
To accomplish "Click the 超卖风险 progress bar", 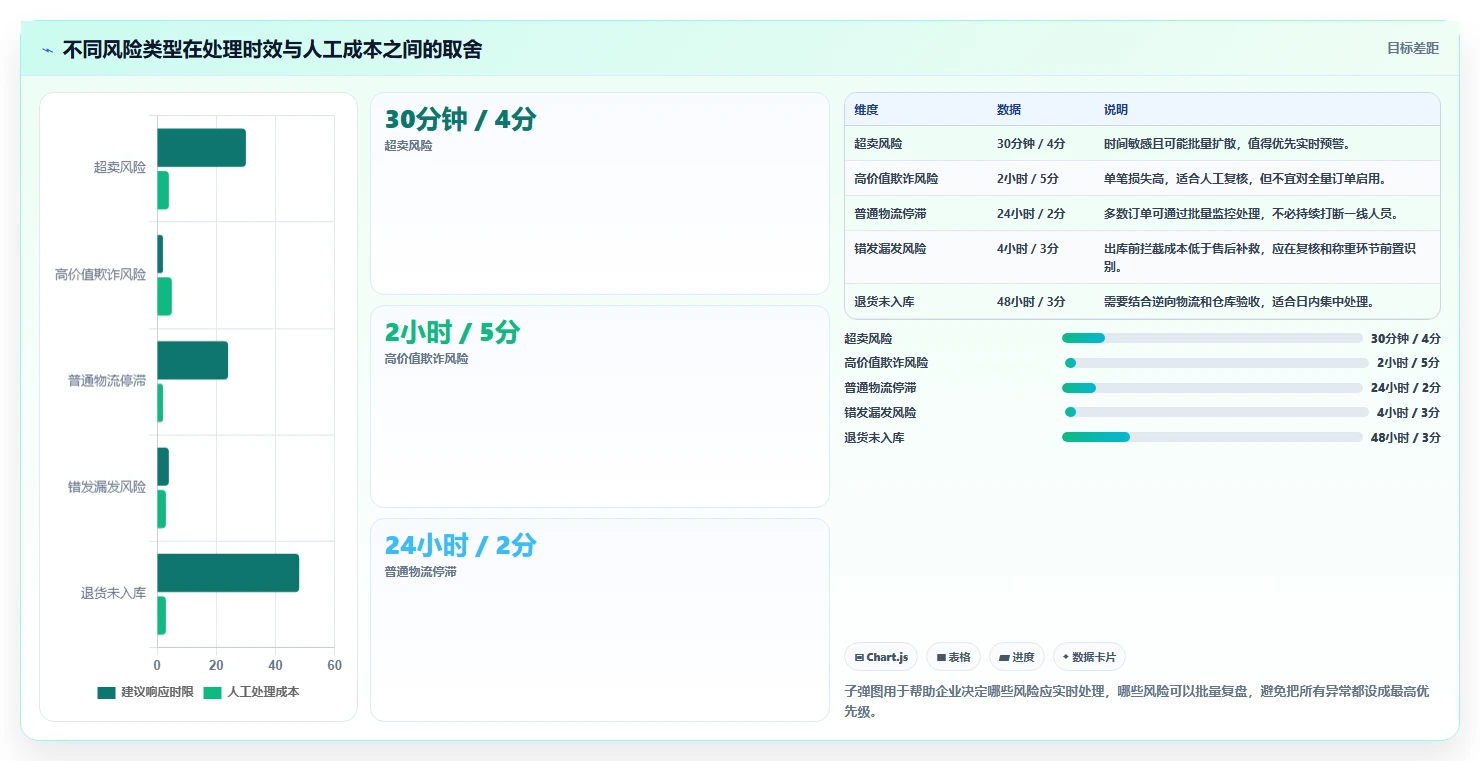I will (x=1212, y=338).
